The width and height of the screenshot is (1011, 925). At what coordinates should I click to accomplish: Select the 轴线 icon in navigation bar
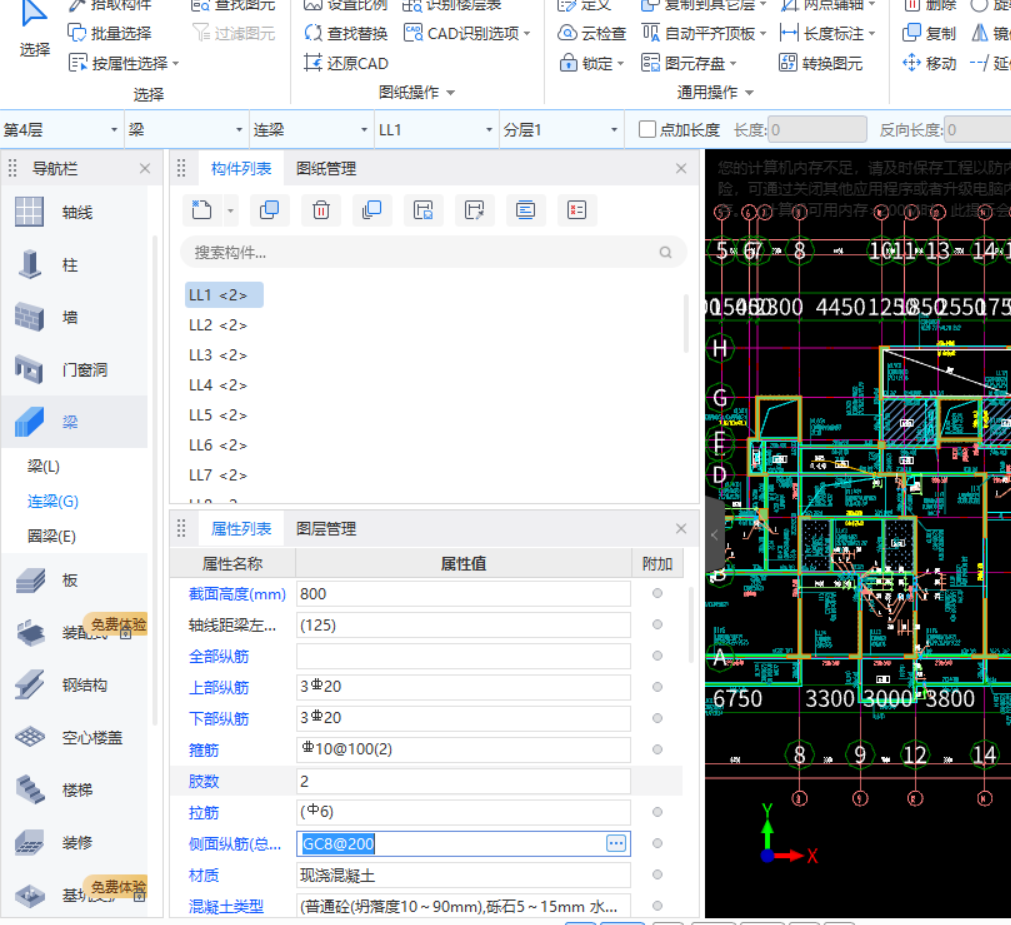coord(29,211)
